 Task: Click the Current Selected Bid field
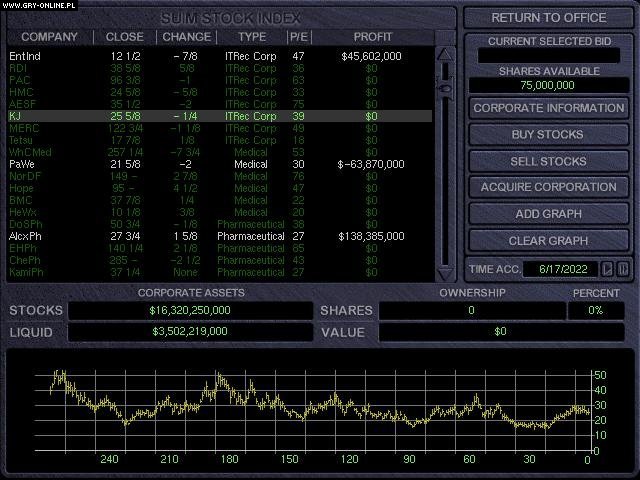(x=549, y=56)
